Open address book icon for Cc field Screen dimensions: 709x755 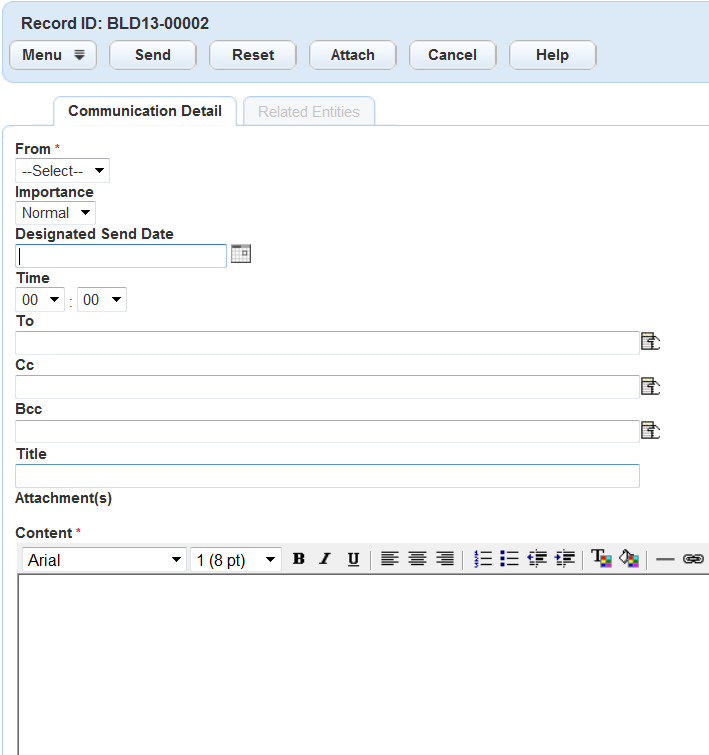click(x=650, y=387)
